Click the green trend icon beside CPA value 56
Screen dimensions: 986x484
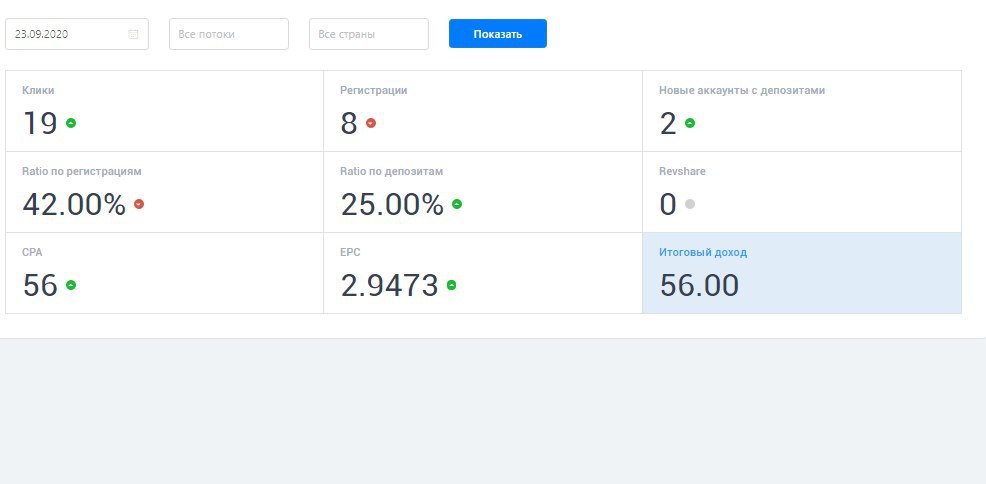[71, 285]
